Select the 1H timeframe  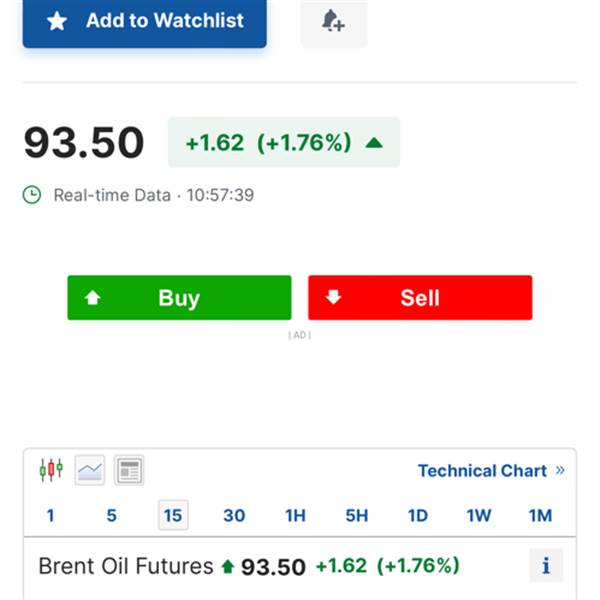tap(295, 515)
